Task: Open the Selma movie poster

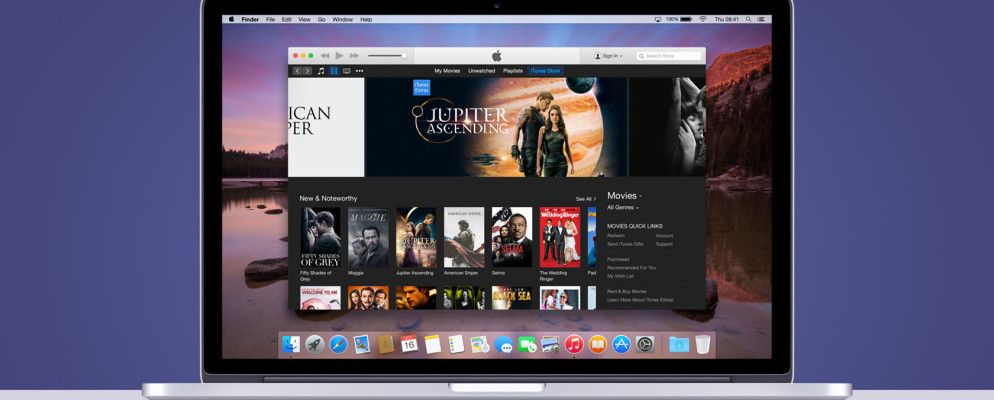Action: [x=512, y=237]
